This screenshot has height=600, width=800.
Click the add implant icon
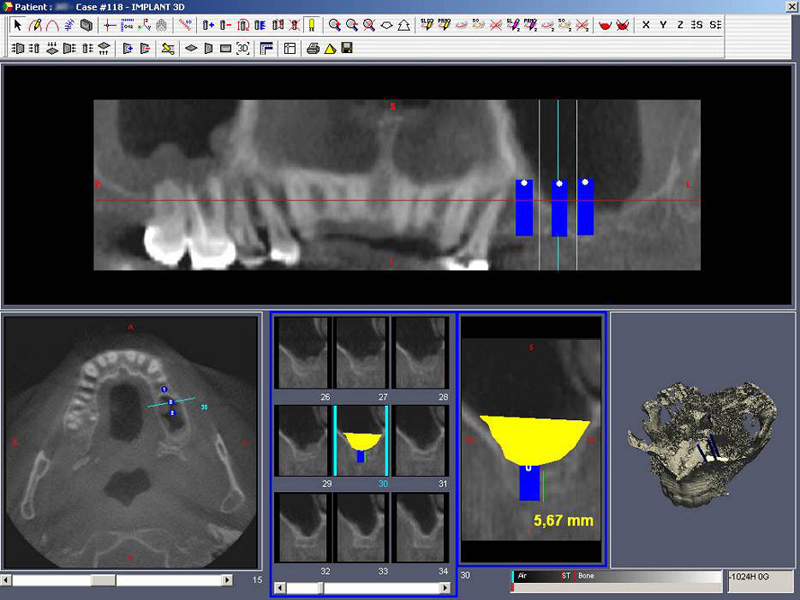[x=208, y=24]
